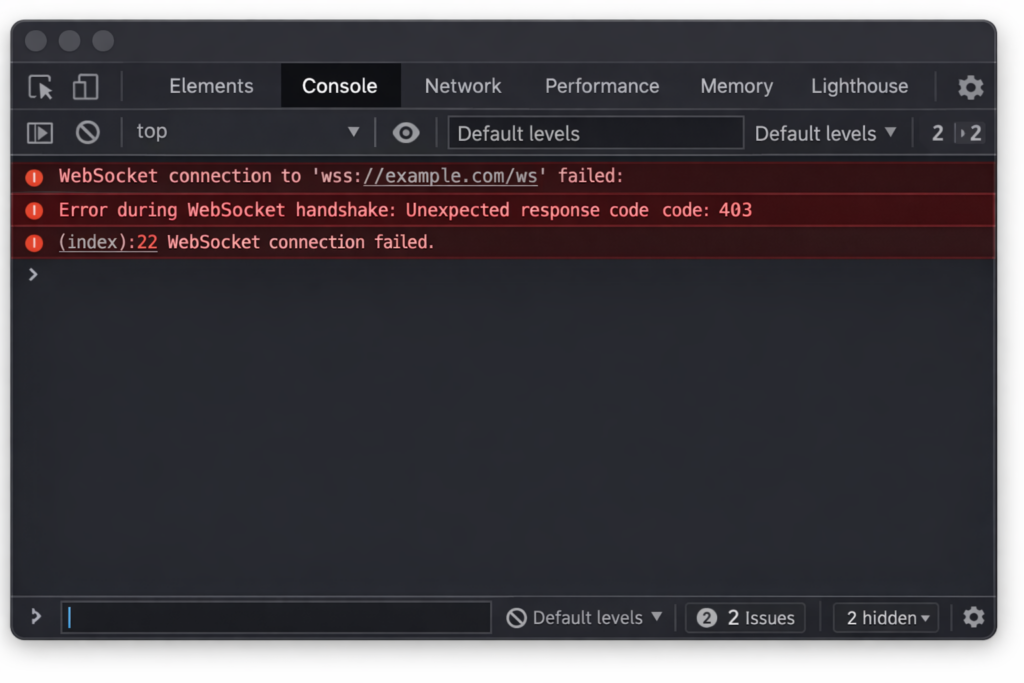Image resolution: width=1024 pixels, height=683 pixels.
Task: Open the Default levels filter dropdown
Action: click(826, 132)
